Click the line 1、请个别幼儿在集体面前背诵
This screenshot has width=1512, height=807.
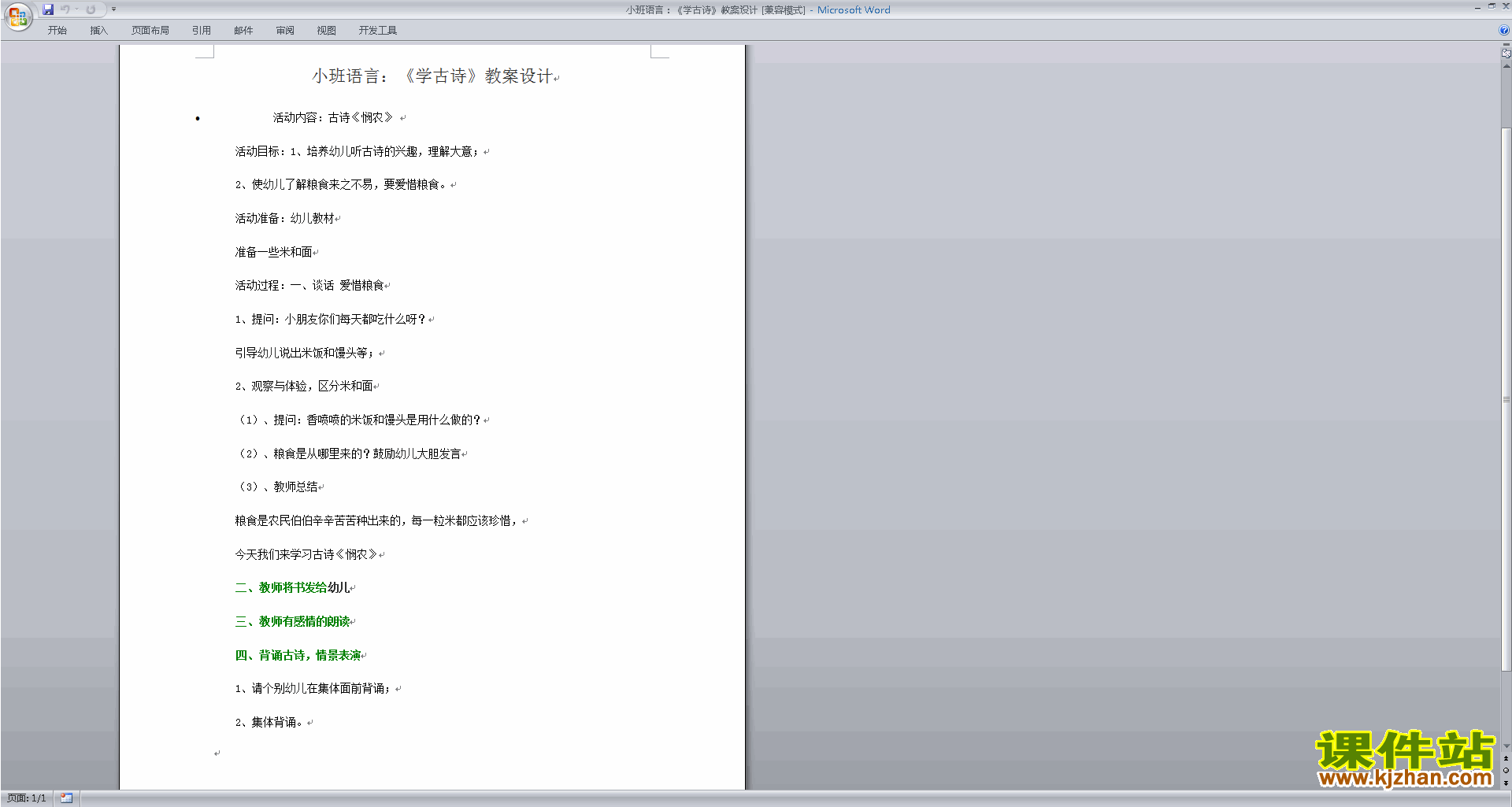tap(313, 689)
